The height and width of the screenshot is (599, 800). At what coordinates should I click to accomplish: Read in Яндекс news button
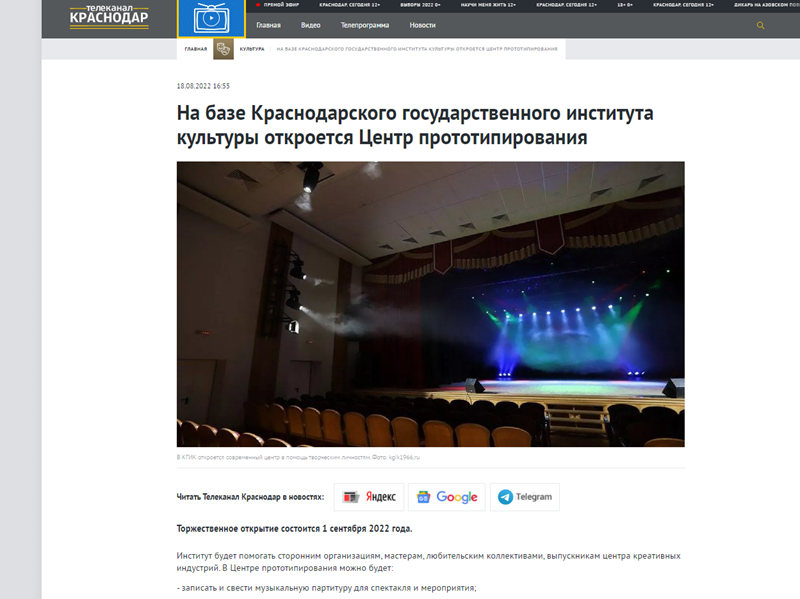tap(369, 497)
